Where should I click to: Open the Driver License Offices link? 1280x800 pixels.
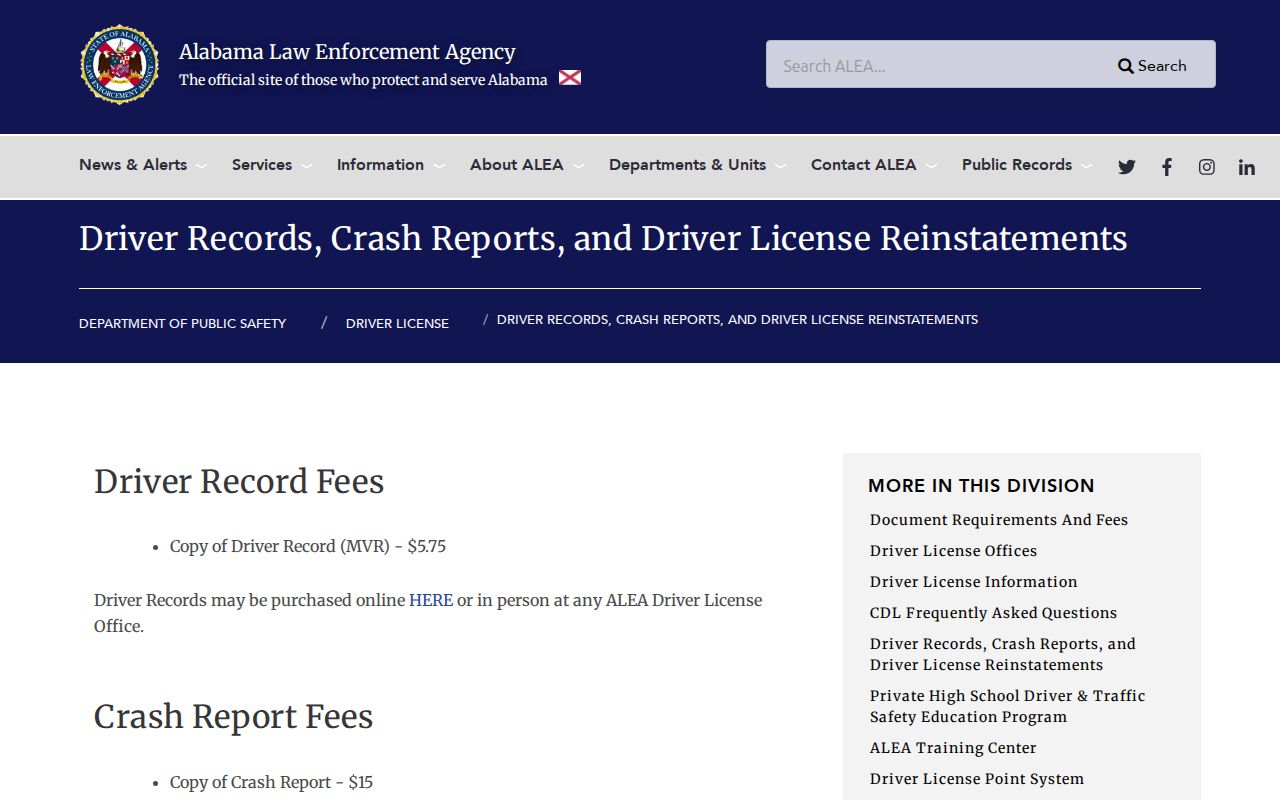click(953, 551)
